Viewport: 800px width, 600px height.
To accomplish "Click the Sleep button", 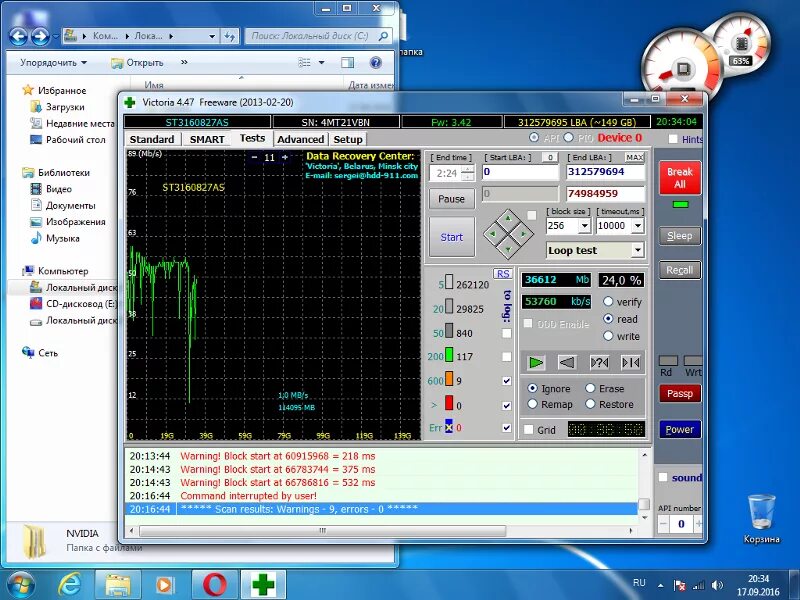I will click(x=680, y=236).
